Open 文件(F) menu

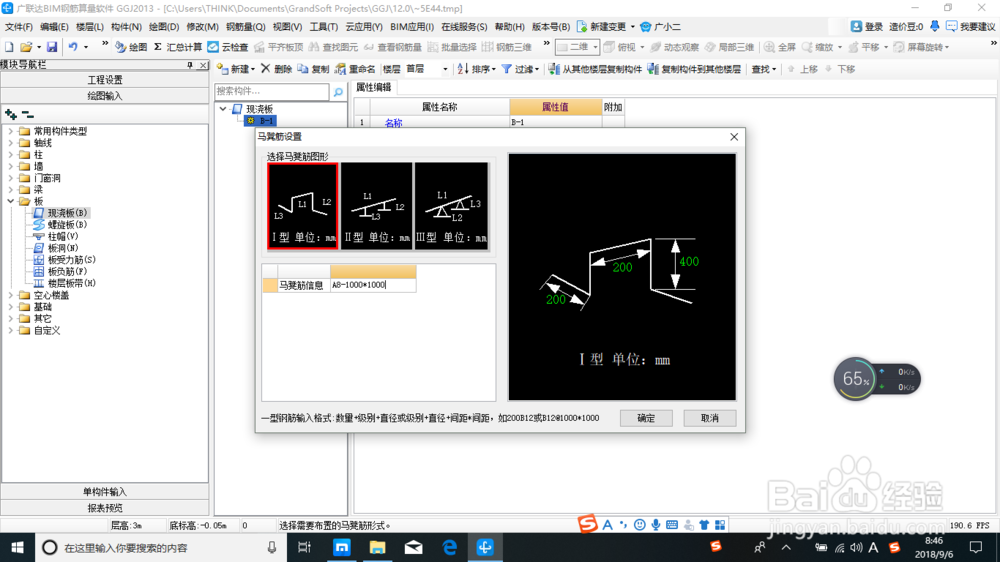pyautogui.click(x=18, y=27)
